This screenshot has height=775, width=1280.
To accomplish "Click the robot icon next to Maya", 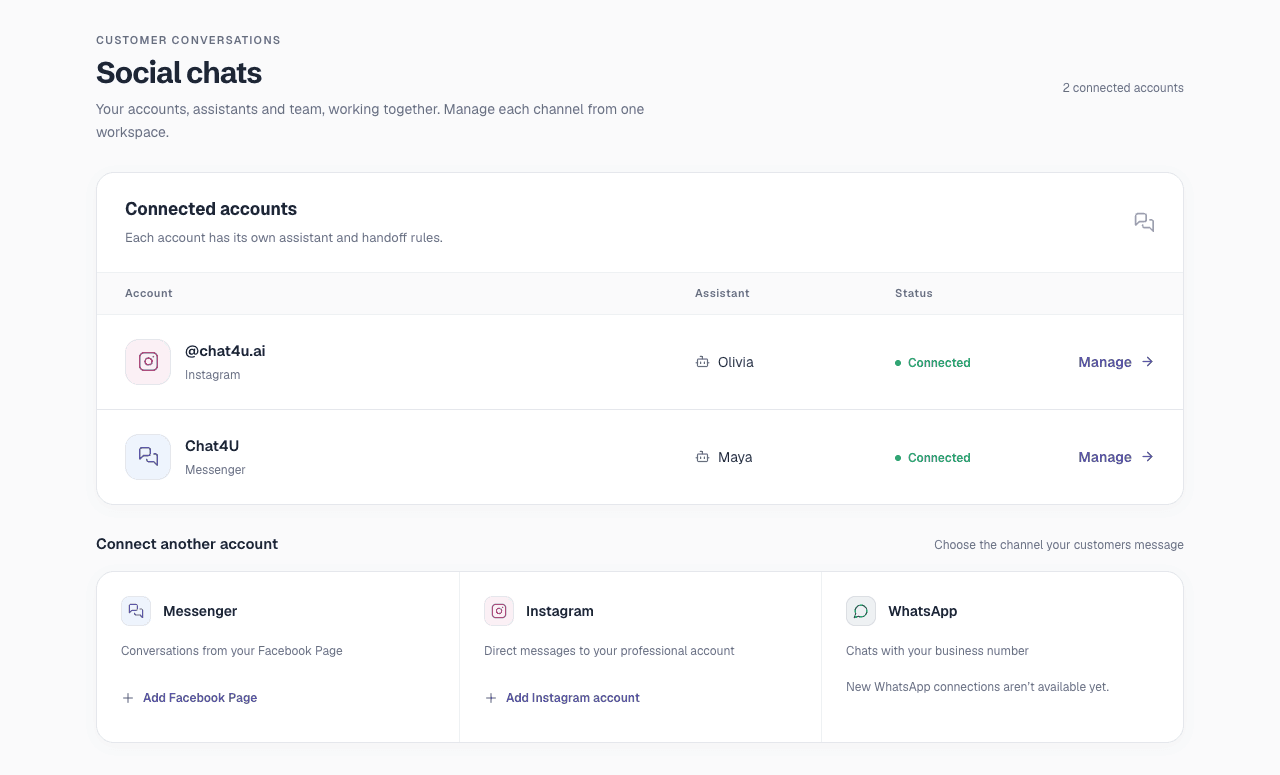I will [702, 457].
